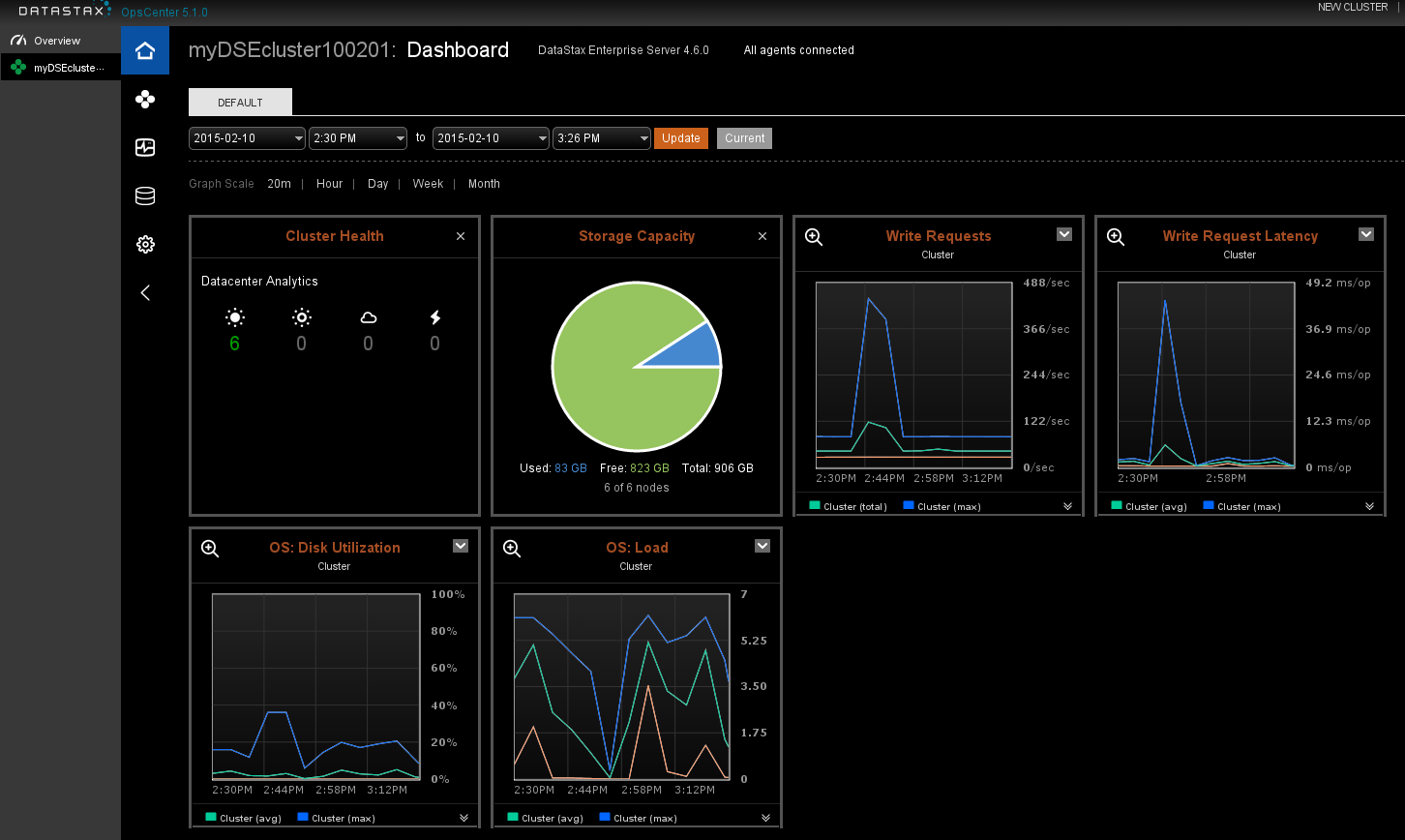Viewport: 1405px width, 840px height.
Task: Click the Datacenter Analytics label
Action: tap(259, 282)
